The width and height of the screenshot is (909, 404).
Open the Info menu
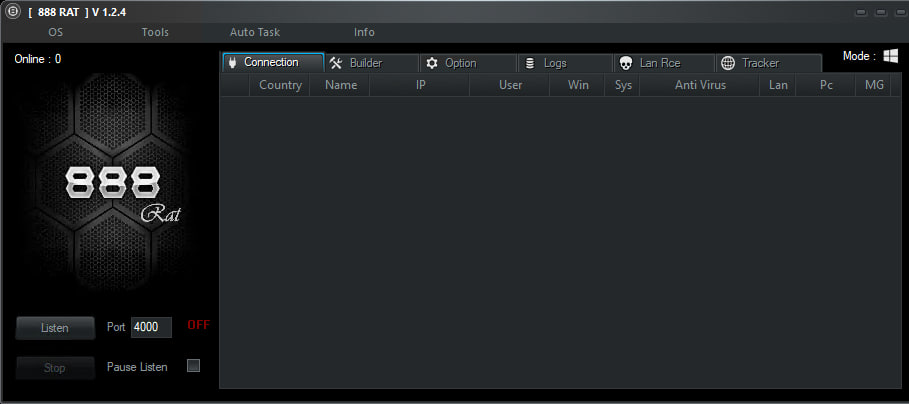pyautogui.click(x=364, y=32)
